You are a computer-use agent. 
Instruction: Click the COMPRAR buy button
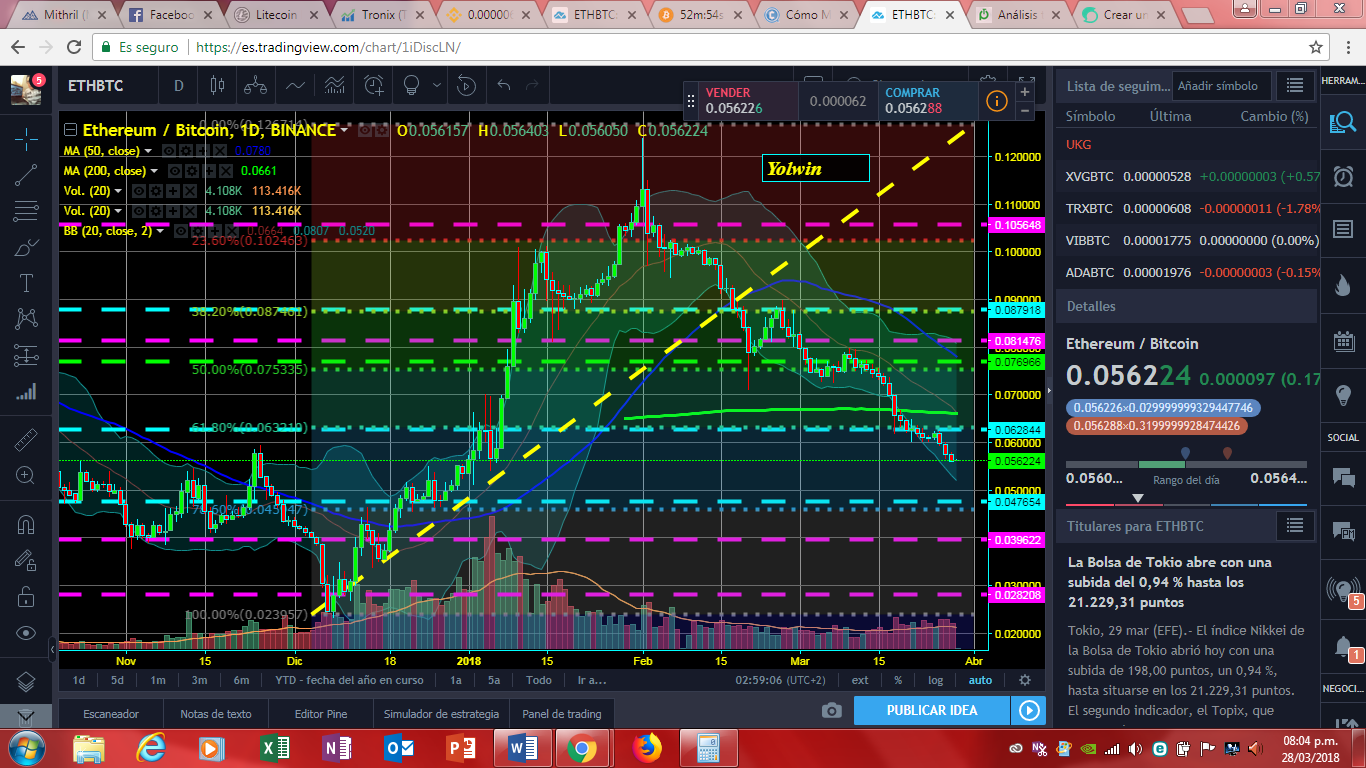point(927,100)
